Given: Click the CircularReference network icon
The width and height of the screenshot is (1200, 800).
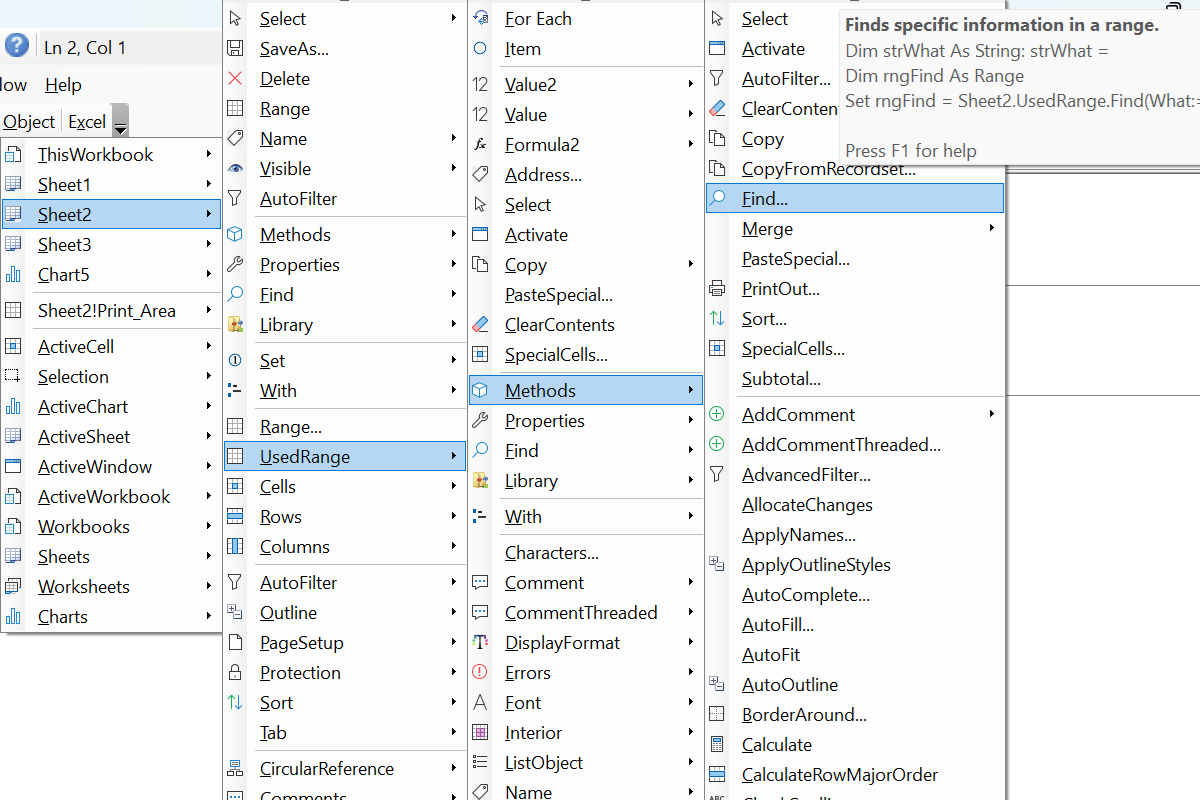Looking at the screenshot, I should 235,768.
